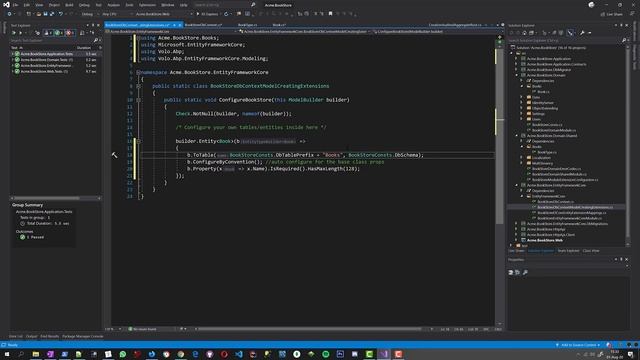Open the Extensions menu
Image resolution: width=640 pixels, height=360 pixels.
point(147,5)
